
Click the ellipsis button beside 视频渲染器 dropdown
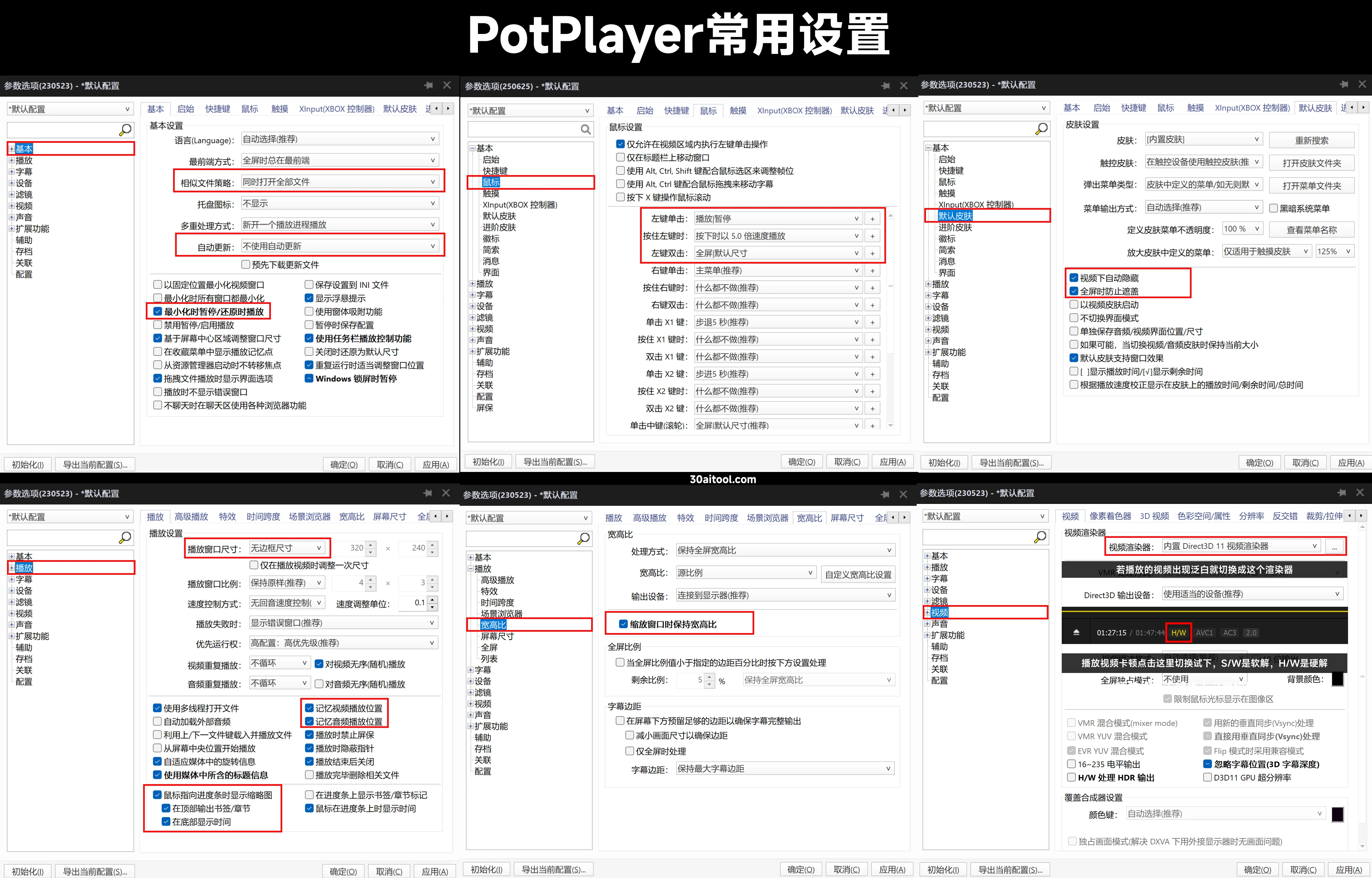pos(1334,546)
